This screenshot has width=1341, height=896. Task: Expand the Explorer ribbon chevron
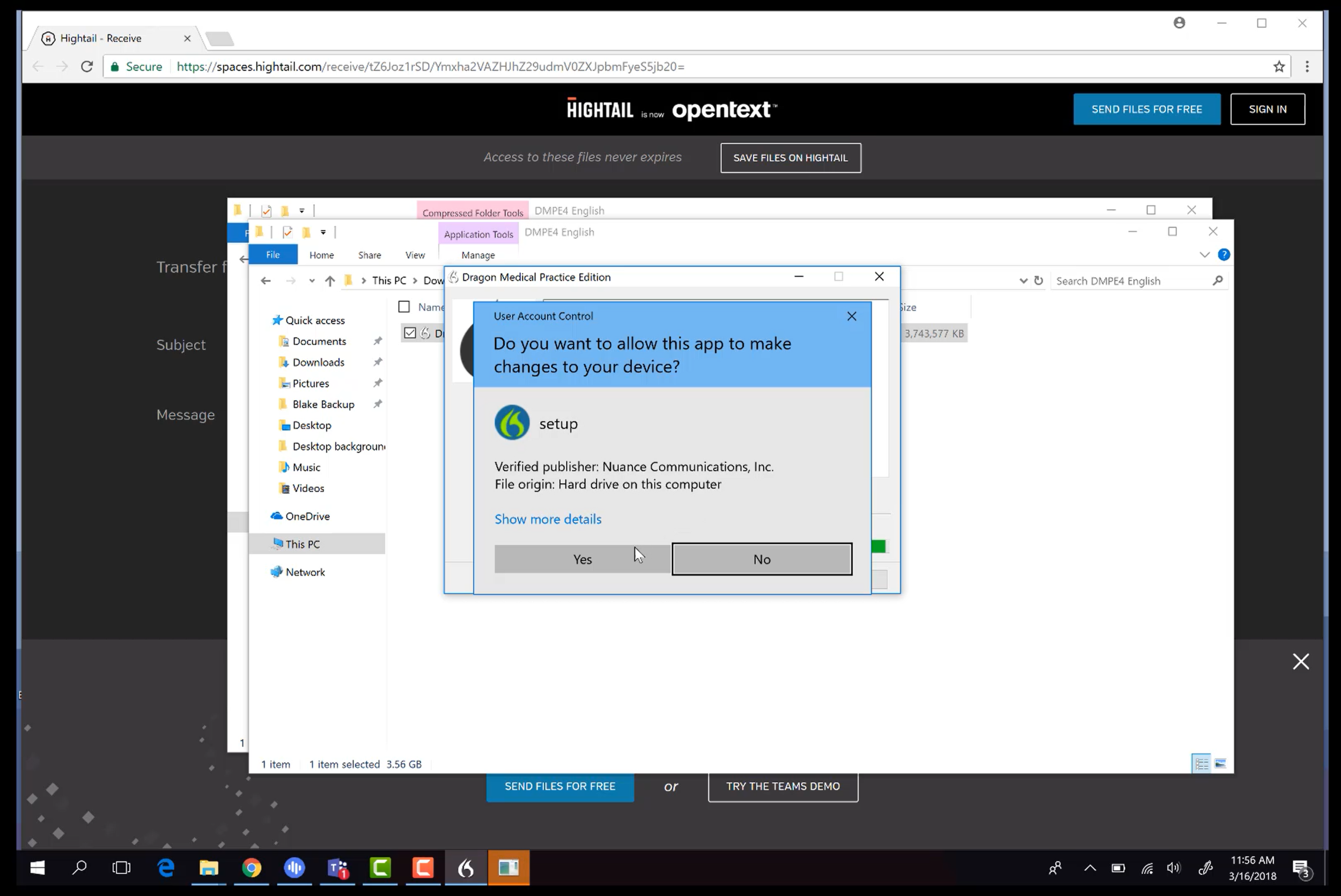pos(1204,255)
